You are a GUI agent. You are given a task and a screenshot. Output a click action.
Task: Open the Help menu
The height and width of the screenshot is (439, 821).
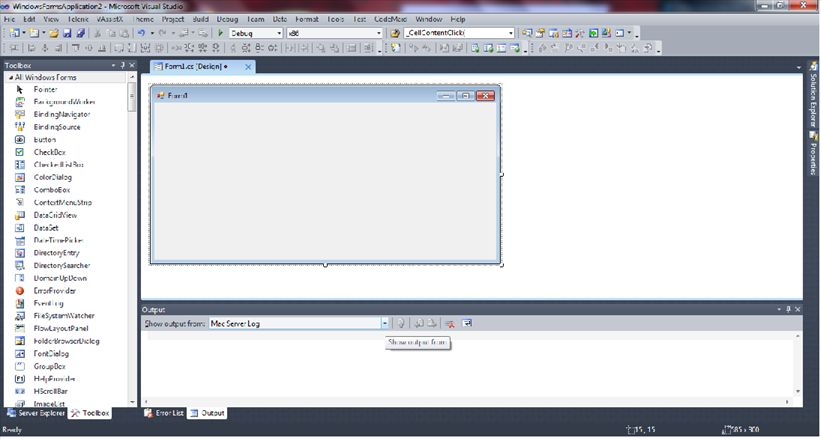tap(458, 19)
